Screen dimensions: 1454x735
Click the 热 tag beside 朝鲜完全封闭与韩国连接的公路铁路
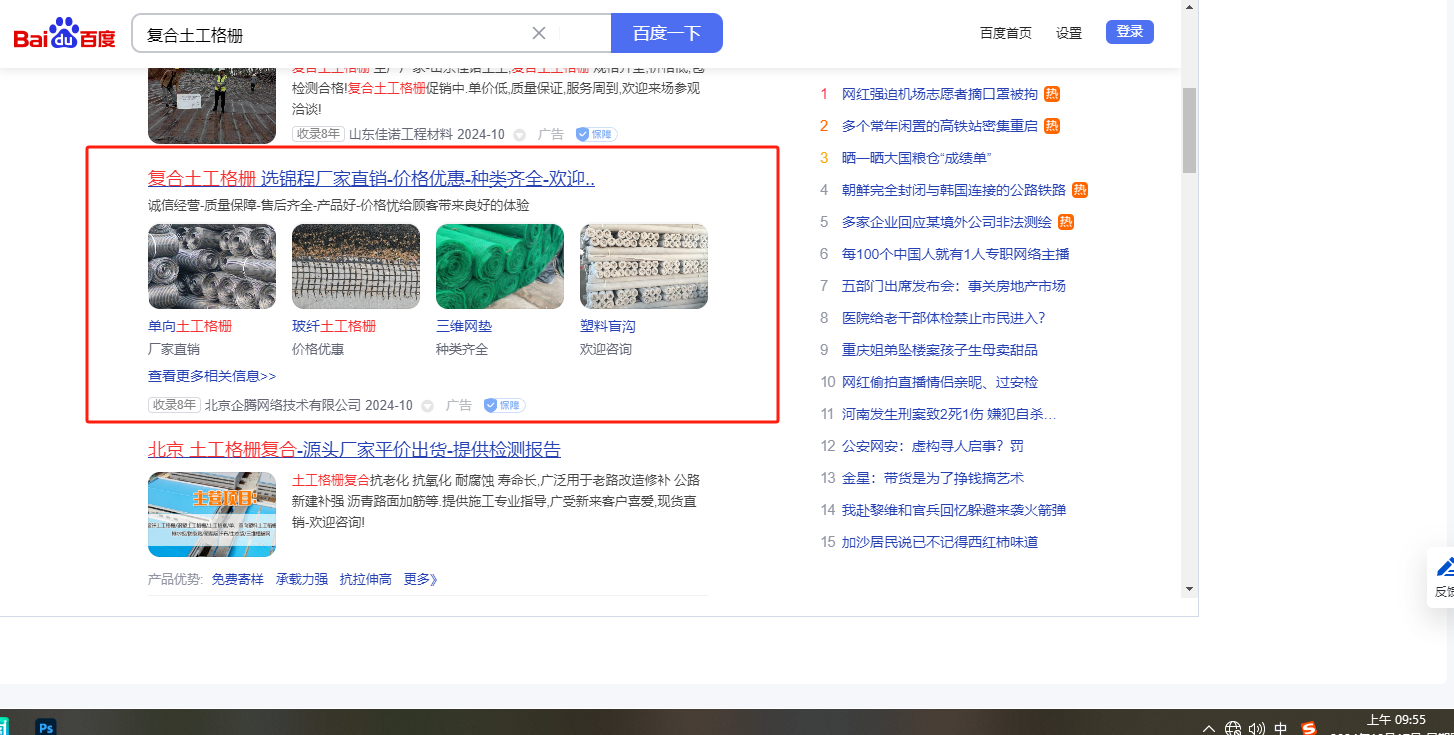coord(1080,190)
